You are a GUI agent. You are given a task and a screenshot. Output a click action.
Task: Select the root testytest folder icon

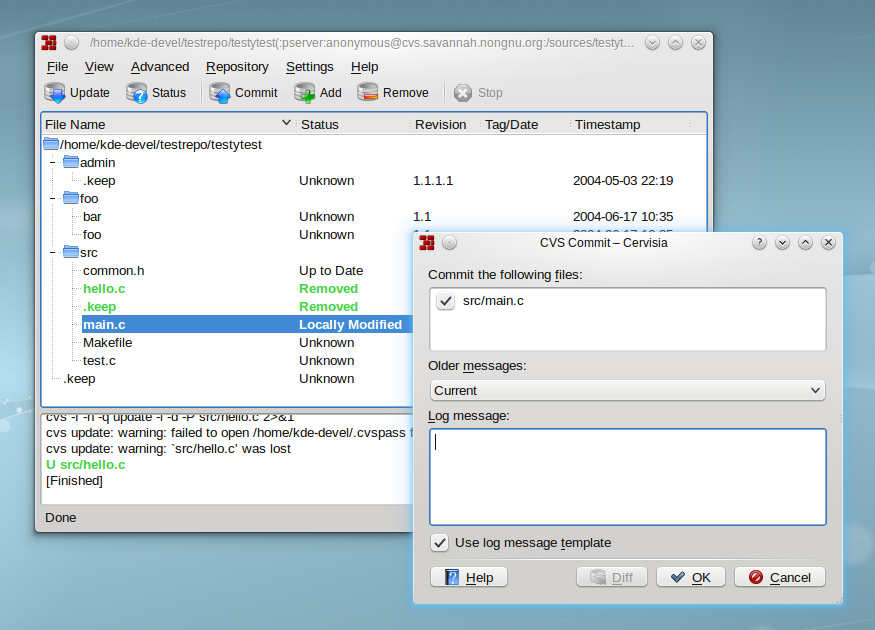point(51,144)
